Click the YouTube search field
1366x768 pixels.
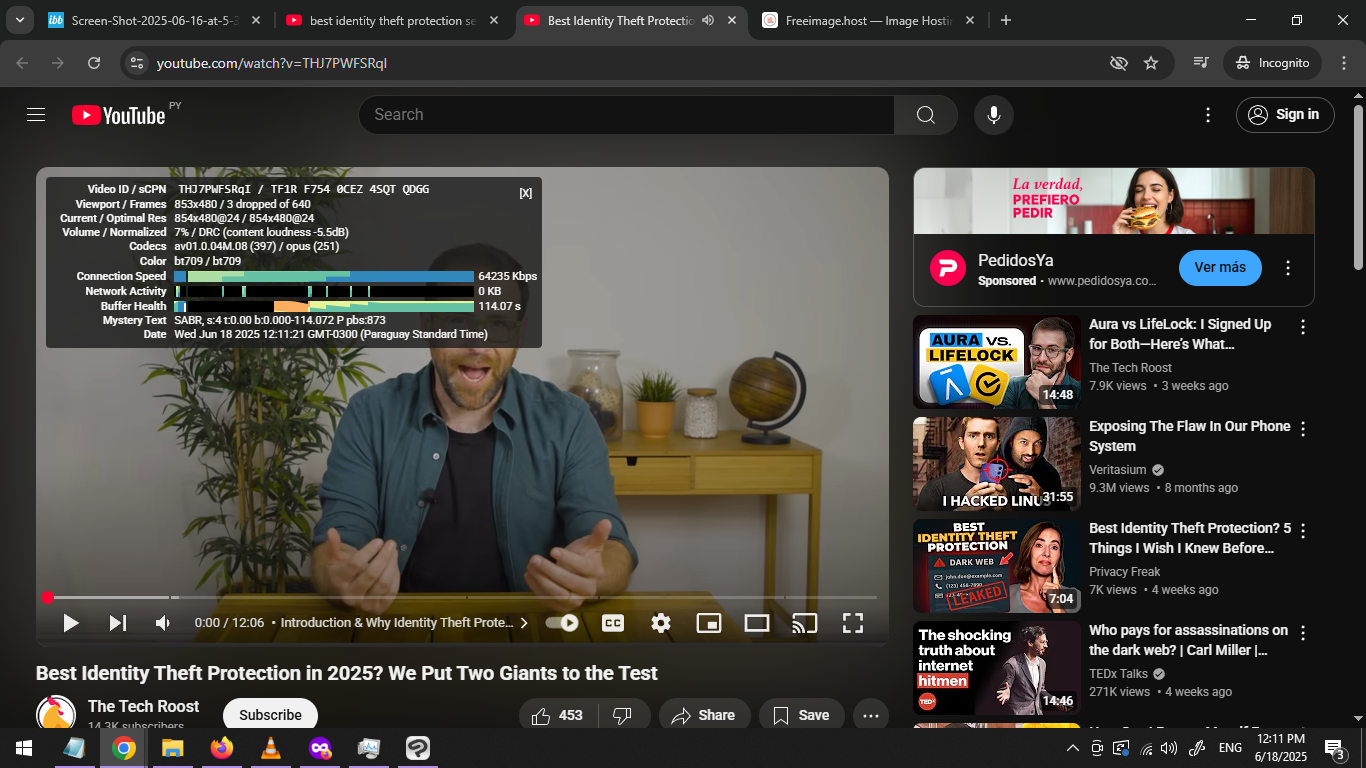(x=627, y=115)
